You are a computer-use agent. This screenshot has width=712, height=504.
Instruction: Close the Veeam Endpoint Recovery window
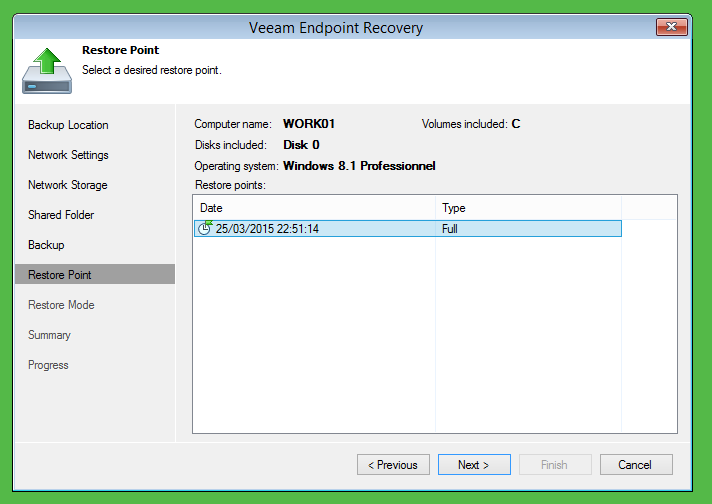coord(672,27)
